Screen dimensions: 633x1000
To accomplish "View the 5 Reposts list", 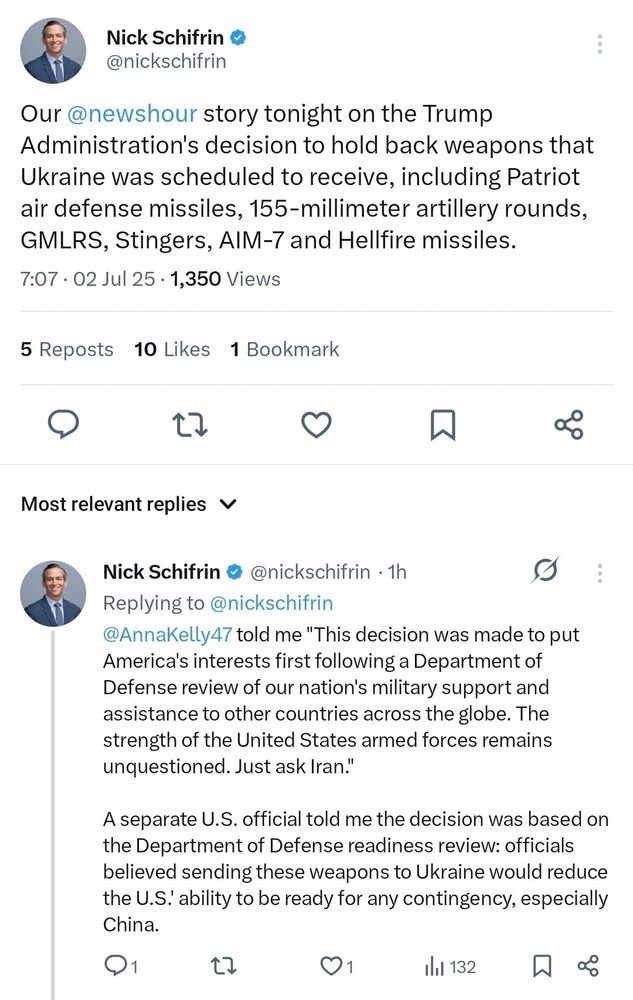I will click(67, 349).
